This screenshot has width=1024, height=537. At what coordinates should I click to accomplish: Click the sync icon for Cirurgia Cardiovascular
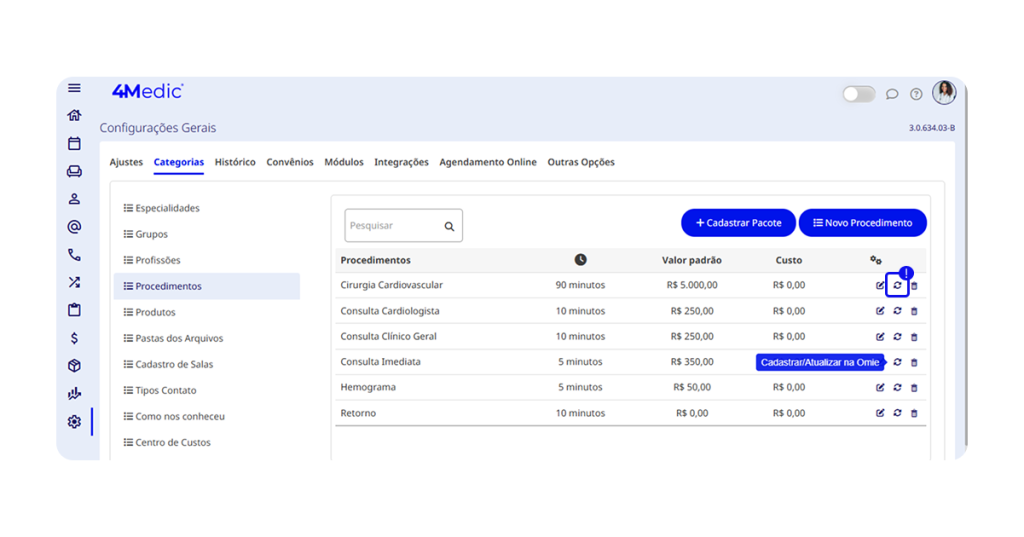point(897,286)
